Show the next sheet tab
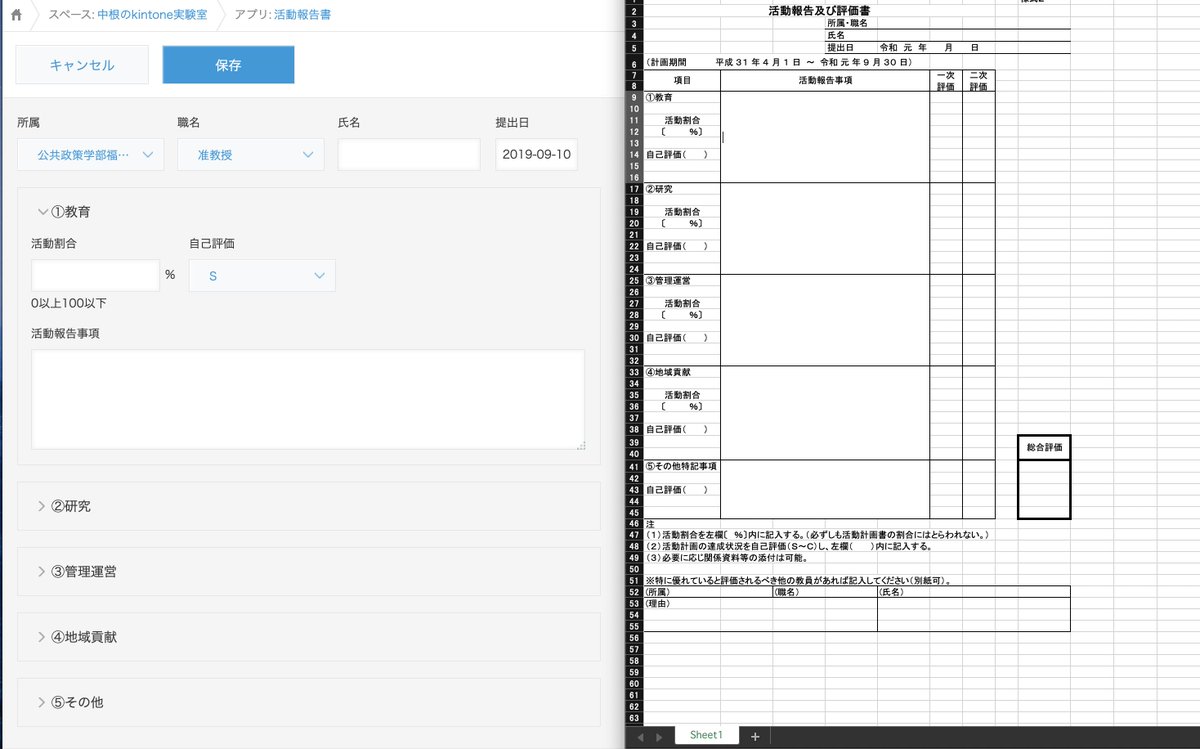This screenshot has height=749, width=1200. pyautogui.click(x=658, y=736)
